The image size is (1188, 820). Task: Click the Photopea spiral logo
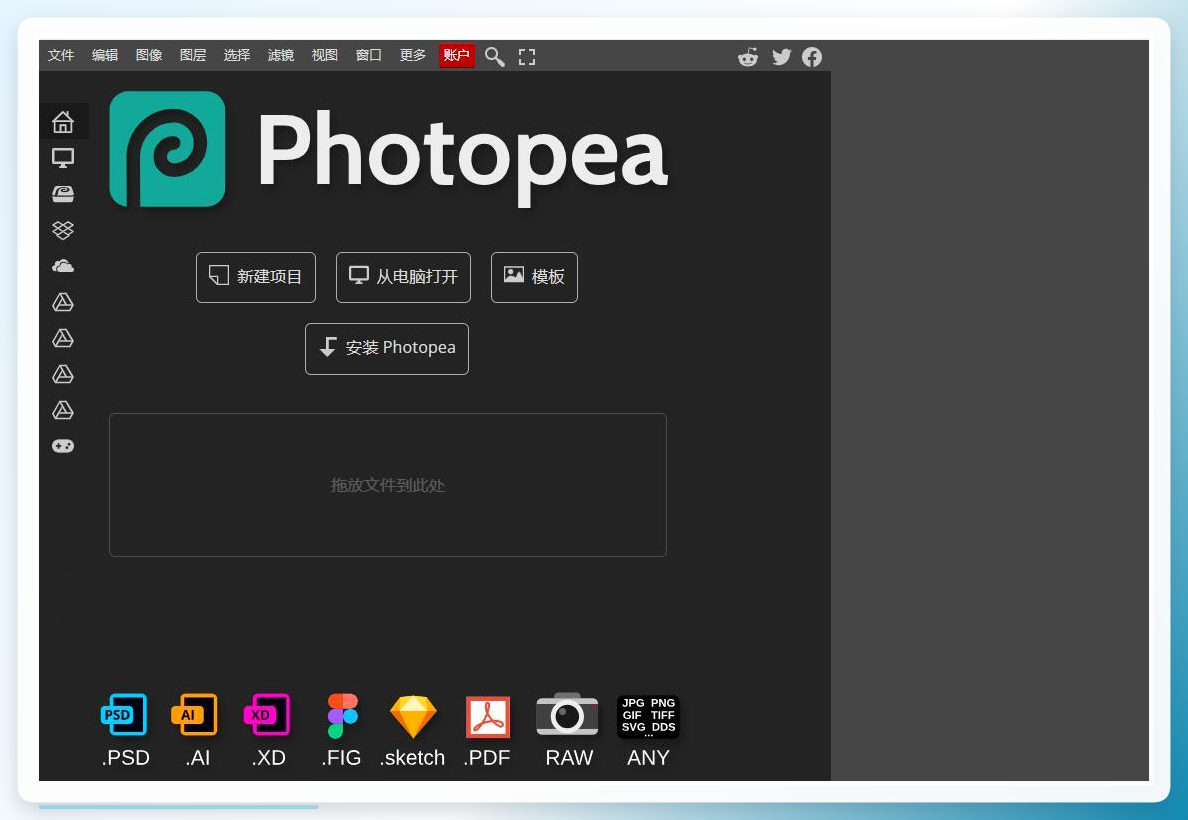click(x=167, y=149)
